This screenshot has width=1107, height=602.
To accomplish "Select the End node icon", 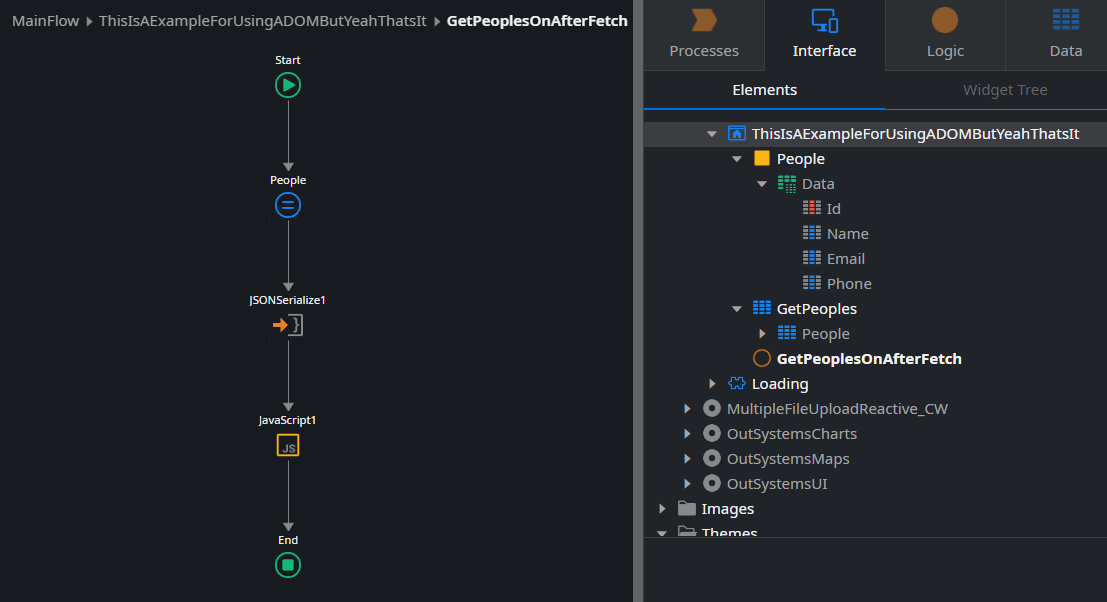I will click(288, 566).
